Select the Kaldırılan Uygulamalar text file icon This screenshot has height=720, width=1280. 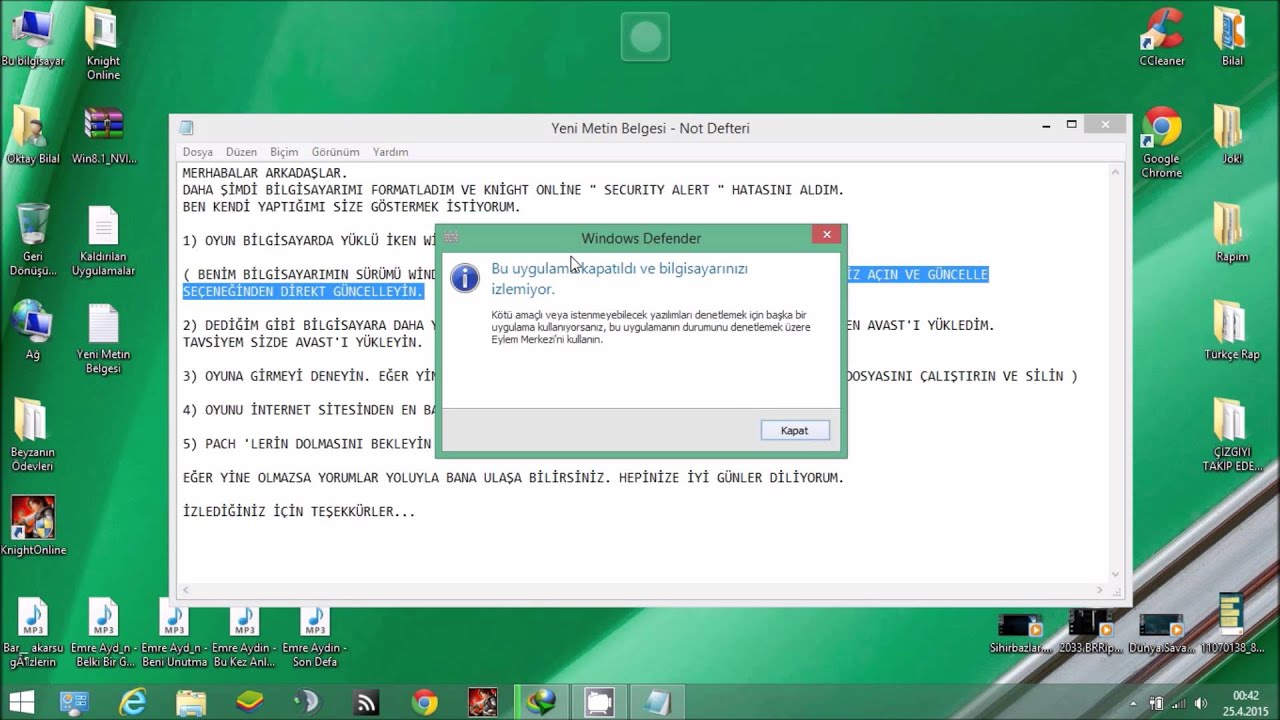(x=103, y=240)
